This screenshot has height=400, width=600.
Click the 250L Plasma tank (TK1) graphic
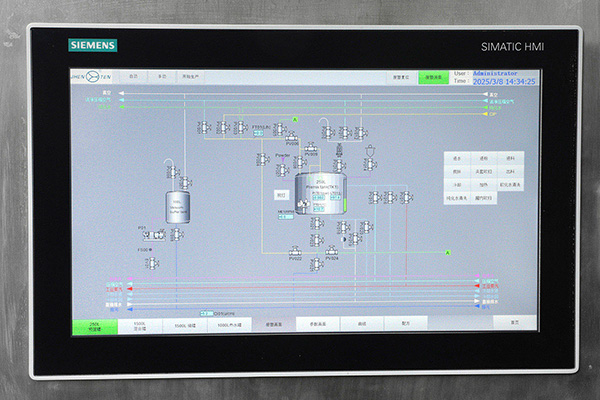[321, 192]
